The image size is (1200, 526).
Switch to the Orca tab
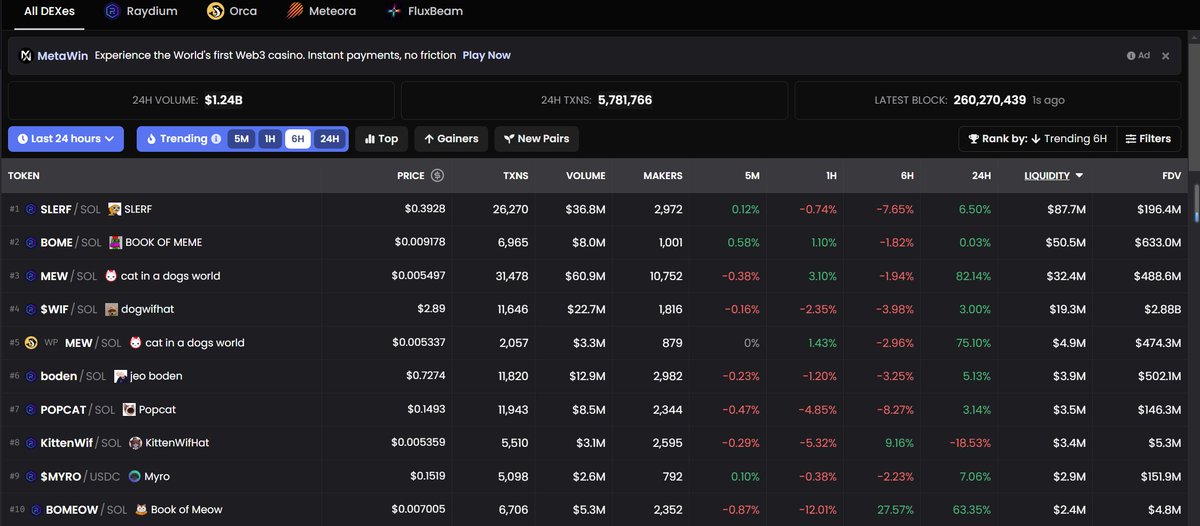[232, 12]
